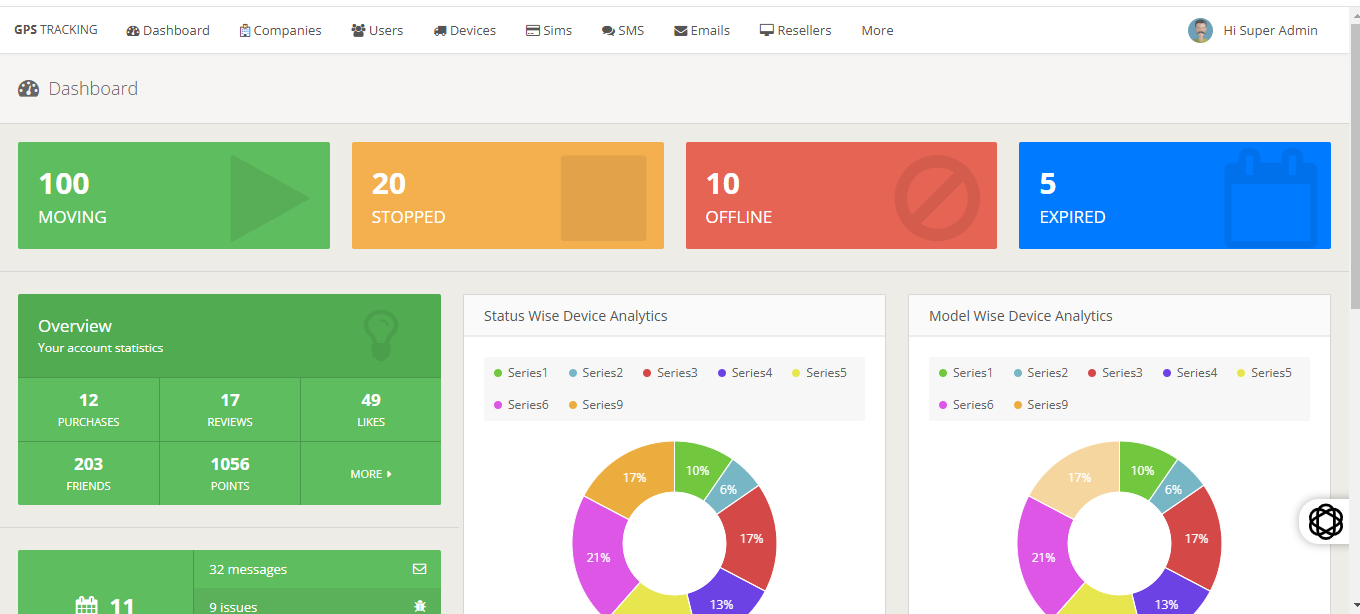This screenshot has height=614, width=1360.
Task: Open the 203 Friends statistic
Action: tap(89, 474)
